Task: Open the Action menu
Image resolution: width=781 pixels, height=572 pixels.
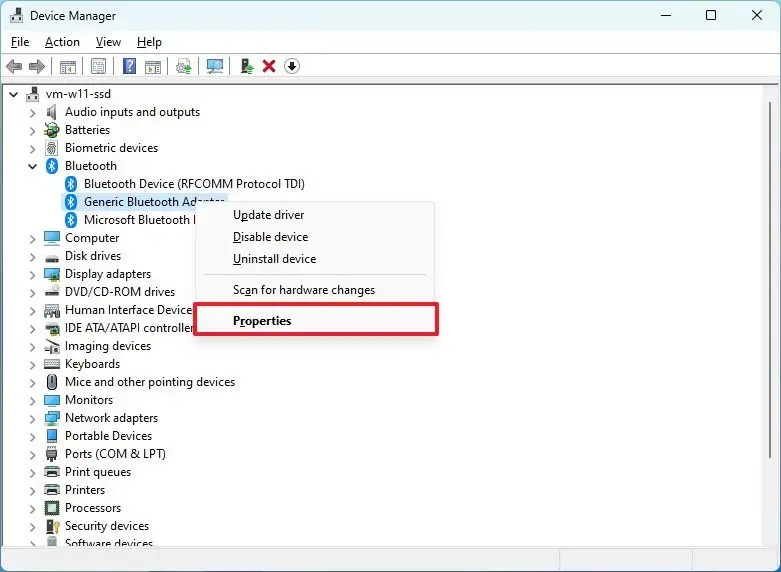Action: (62, 42)
